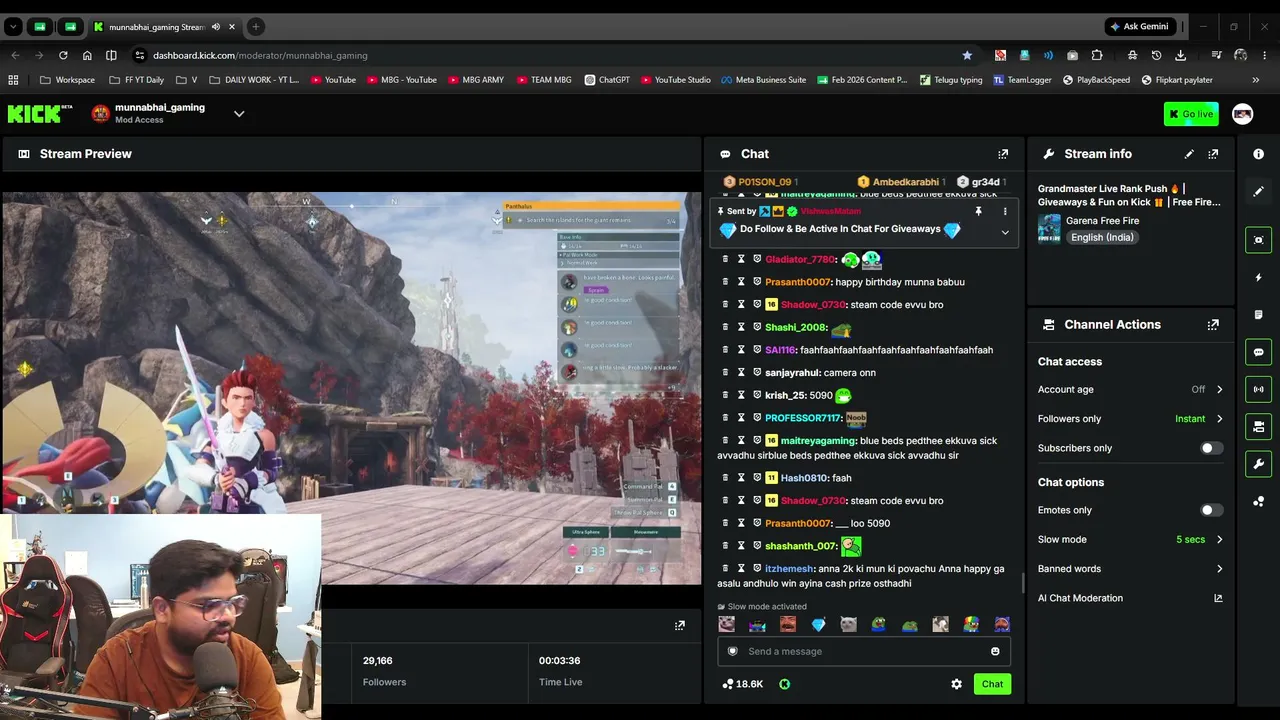Expand the pinned message chevron
The width and height of the screenshot is (1280, 720).
pos(1005,232)
